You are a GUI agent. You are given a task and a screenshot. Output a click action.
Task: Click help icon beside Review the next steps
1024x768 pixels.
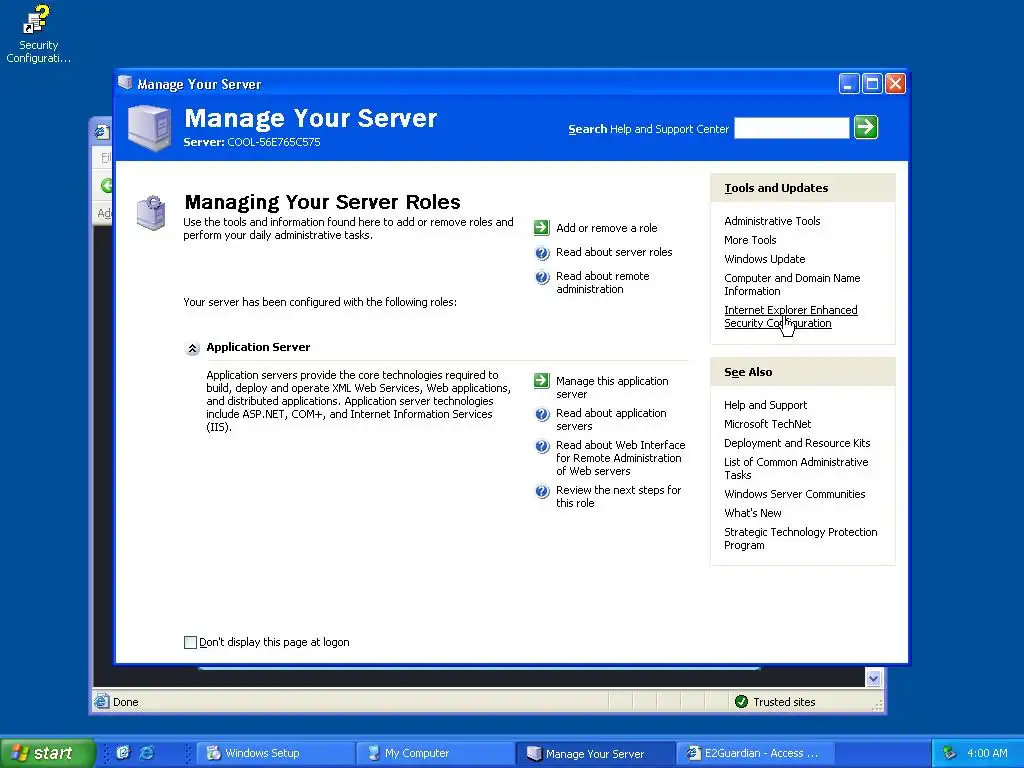(542, 491)
